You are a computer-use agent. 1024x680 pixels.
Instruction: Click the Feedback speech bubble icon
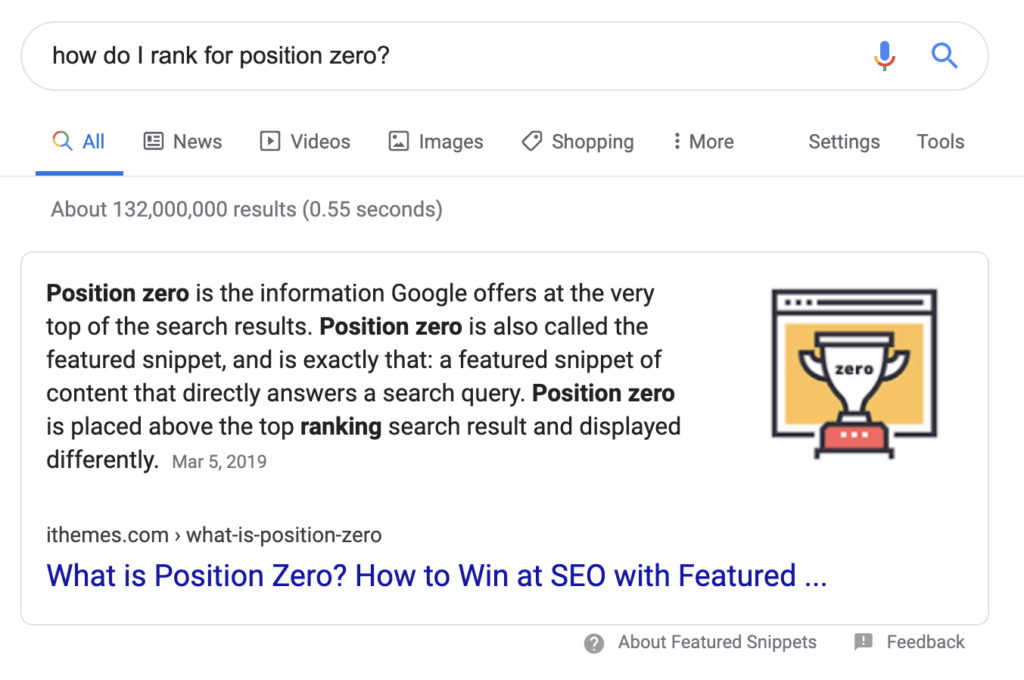[x=862, y=642]
